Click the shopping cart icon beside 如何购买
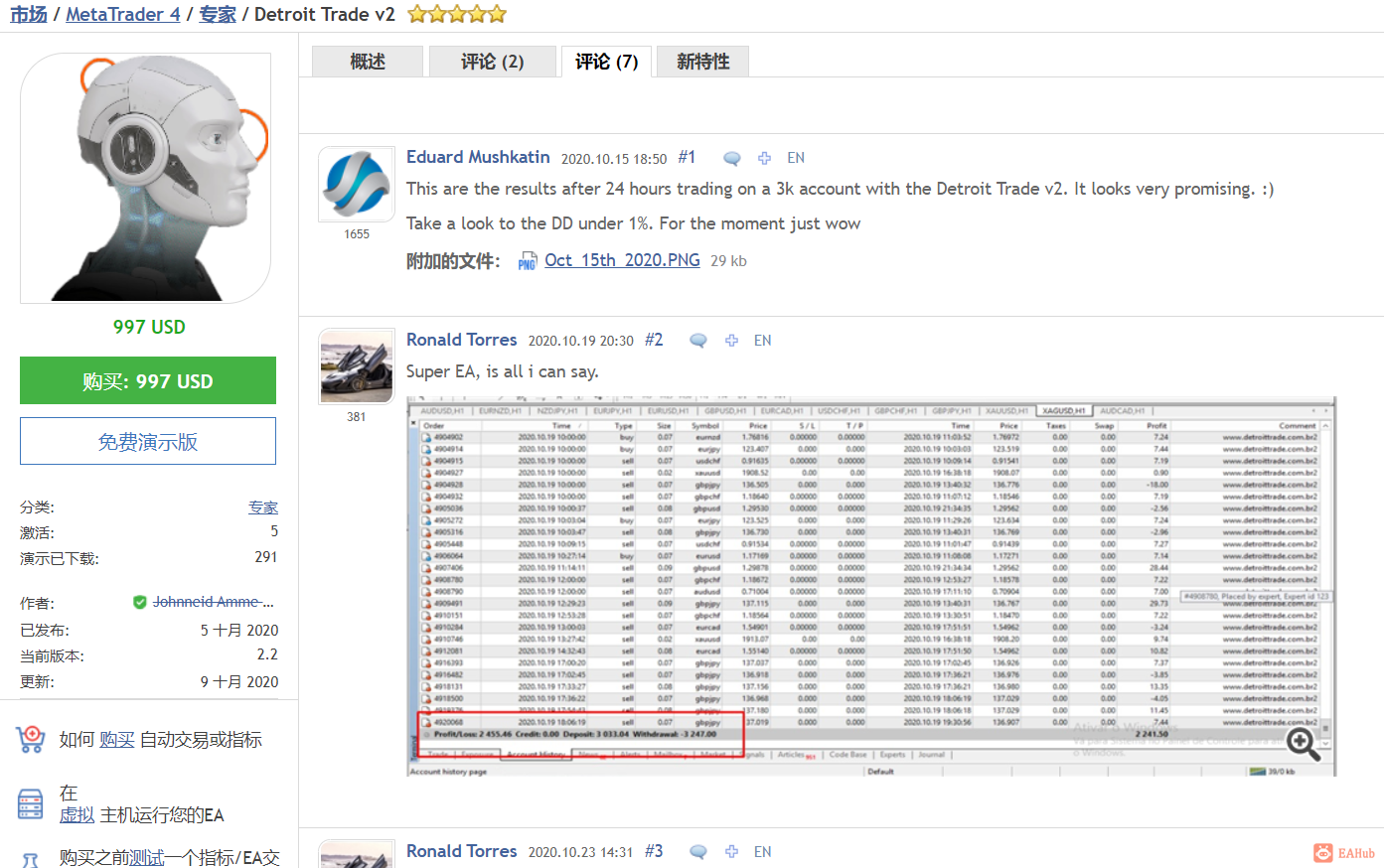The height and width of the screenshot is (868, 1384). 31,740
